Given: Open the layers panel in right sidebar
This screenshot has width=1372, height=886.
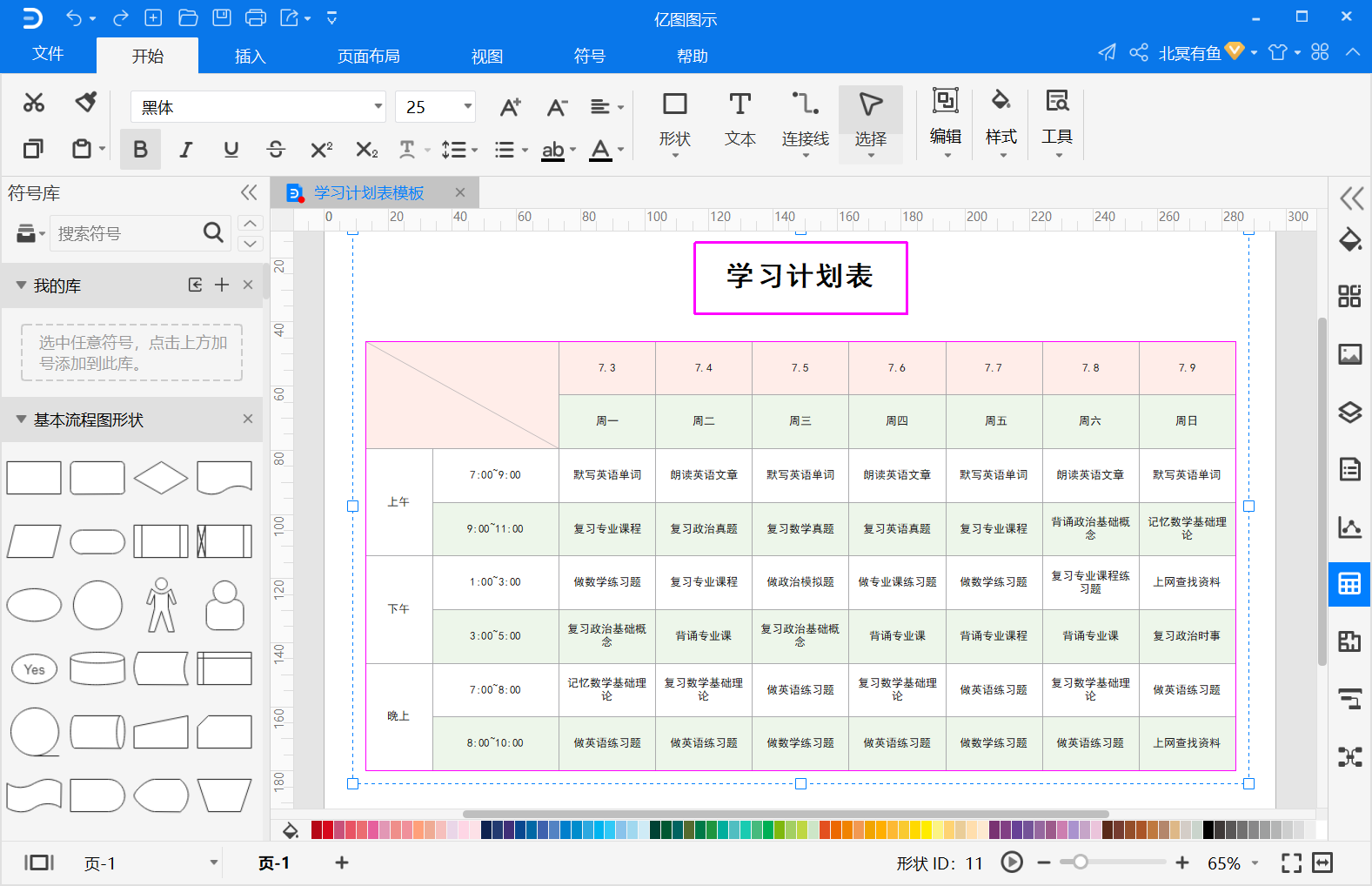Looking at the screenshot, I should pos(1349,413).
